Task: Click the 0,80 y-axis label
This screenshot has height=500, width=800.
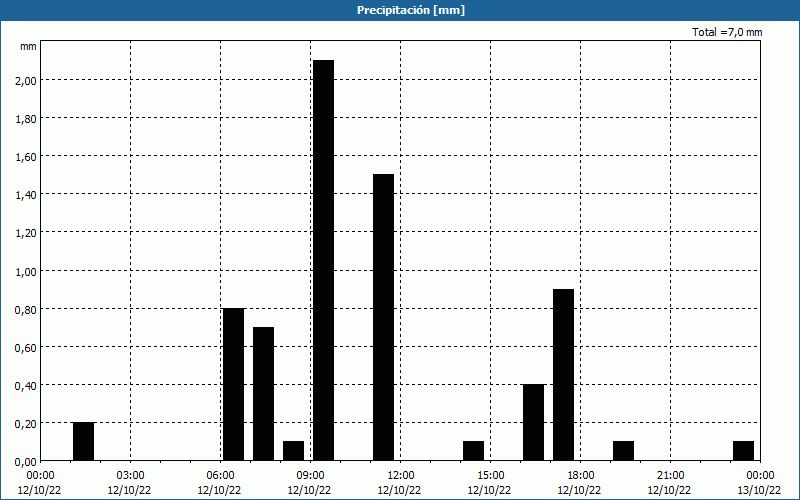Action: click(26, 309)
